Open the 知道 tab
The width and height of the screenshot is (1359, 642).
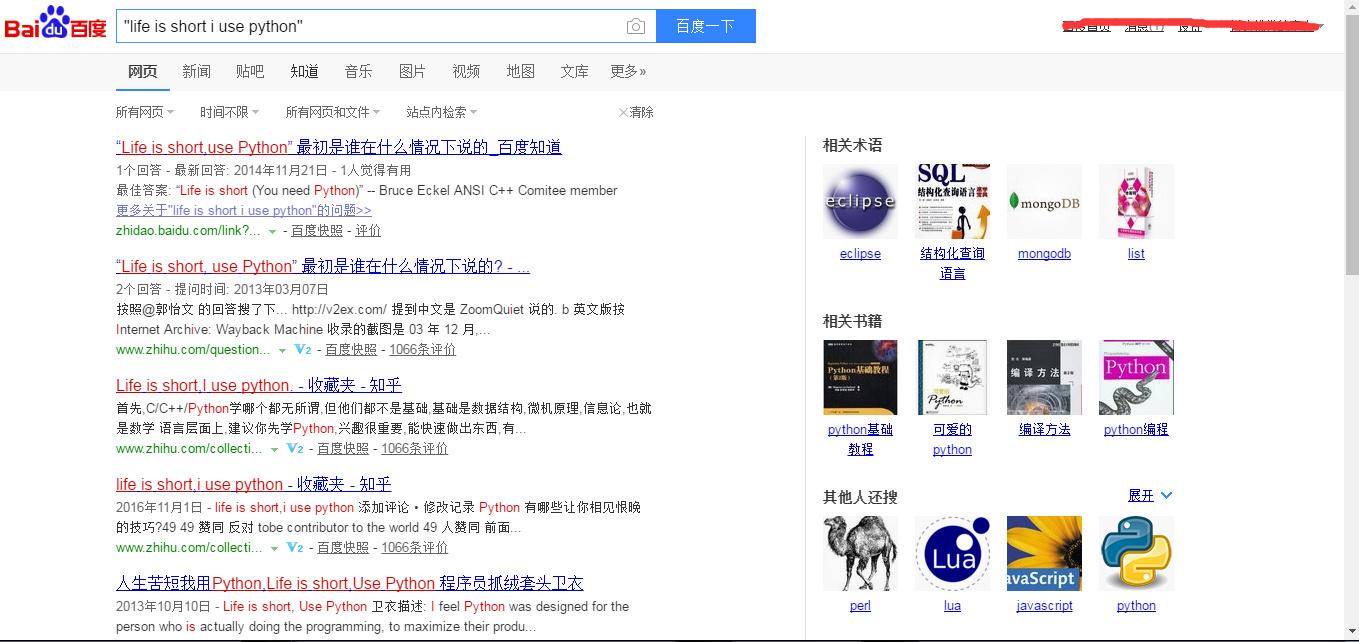304,71
